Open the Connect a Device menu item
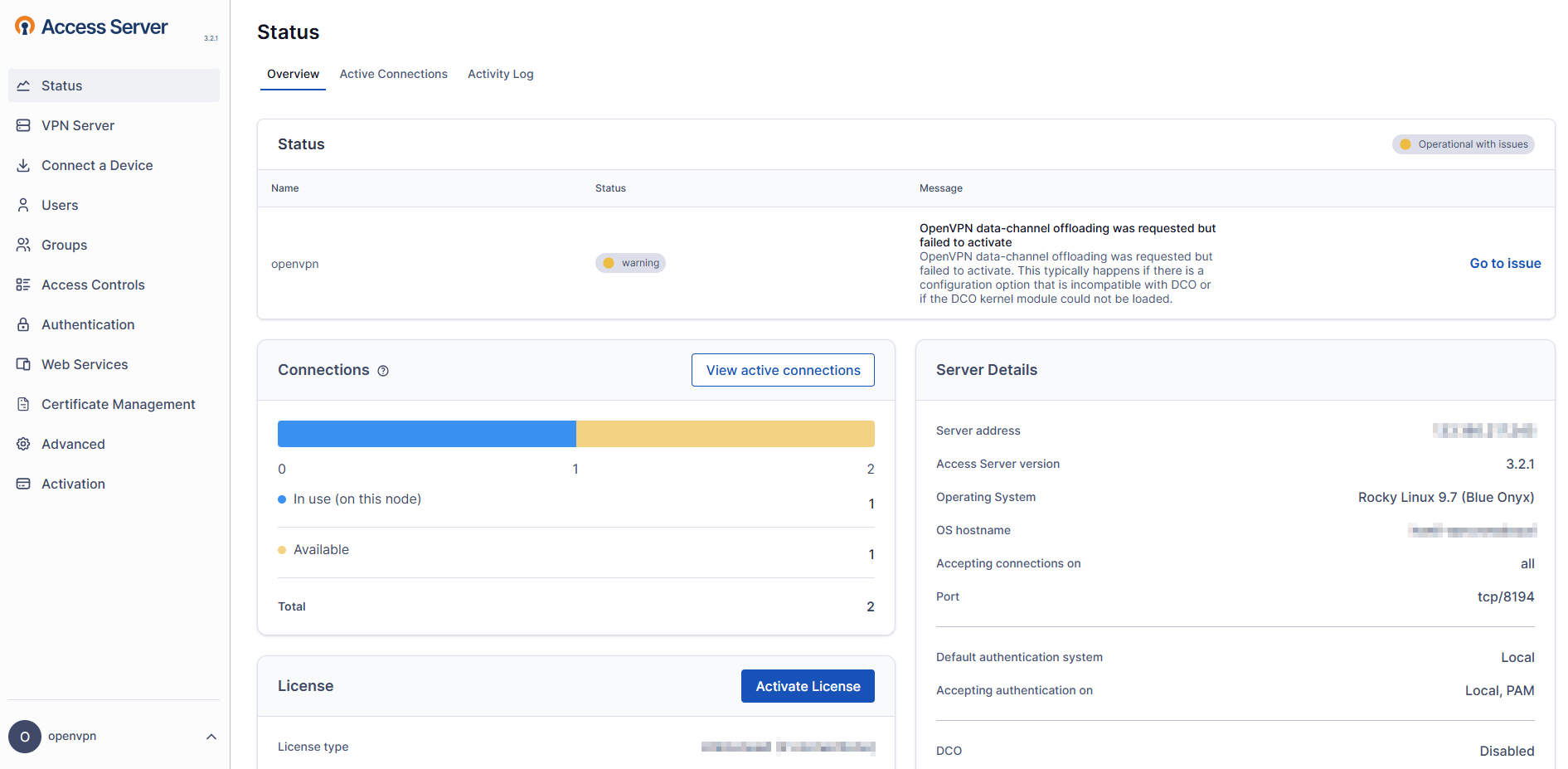 click(x=114, y=165)
